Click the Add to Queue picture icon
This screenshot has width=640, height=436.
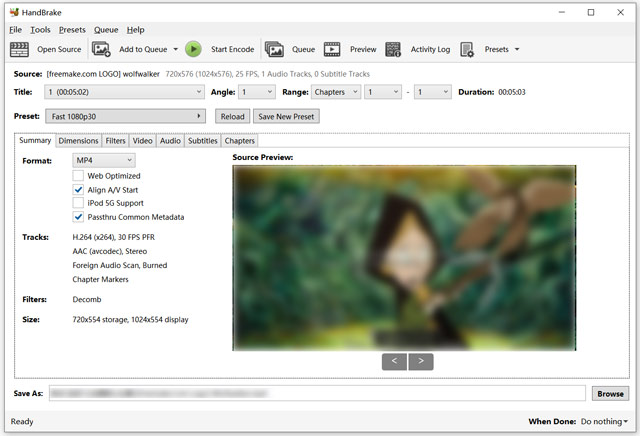click(101, 49)
